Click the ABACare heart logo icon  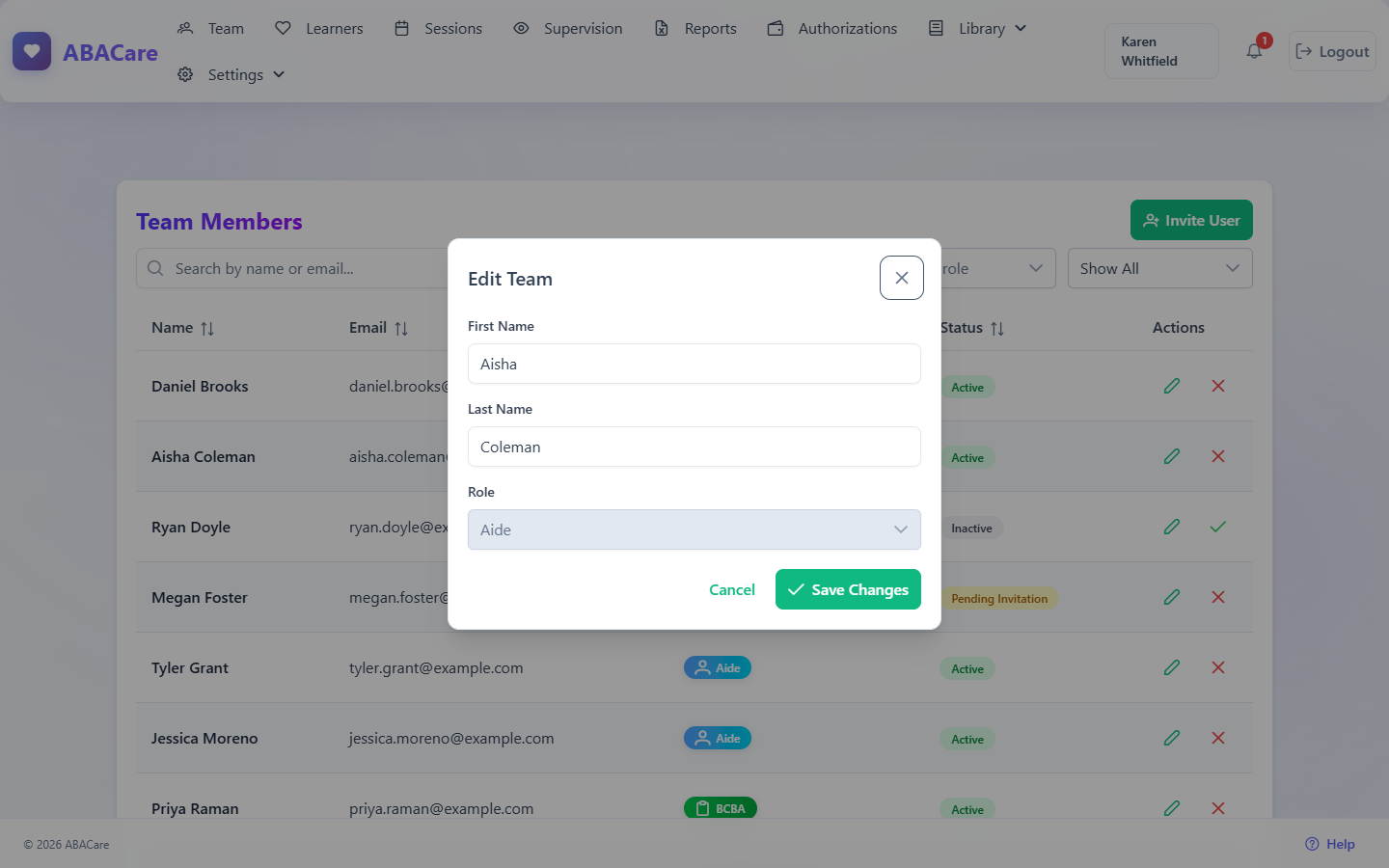click(32, 51)
